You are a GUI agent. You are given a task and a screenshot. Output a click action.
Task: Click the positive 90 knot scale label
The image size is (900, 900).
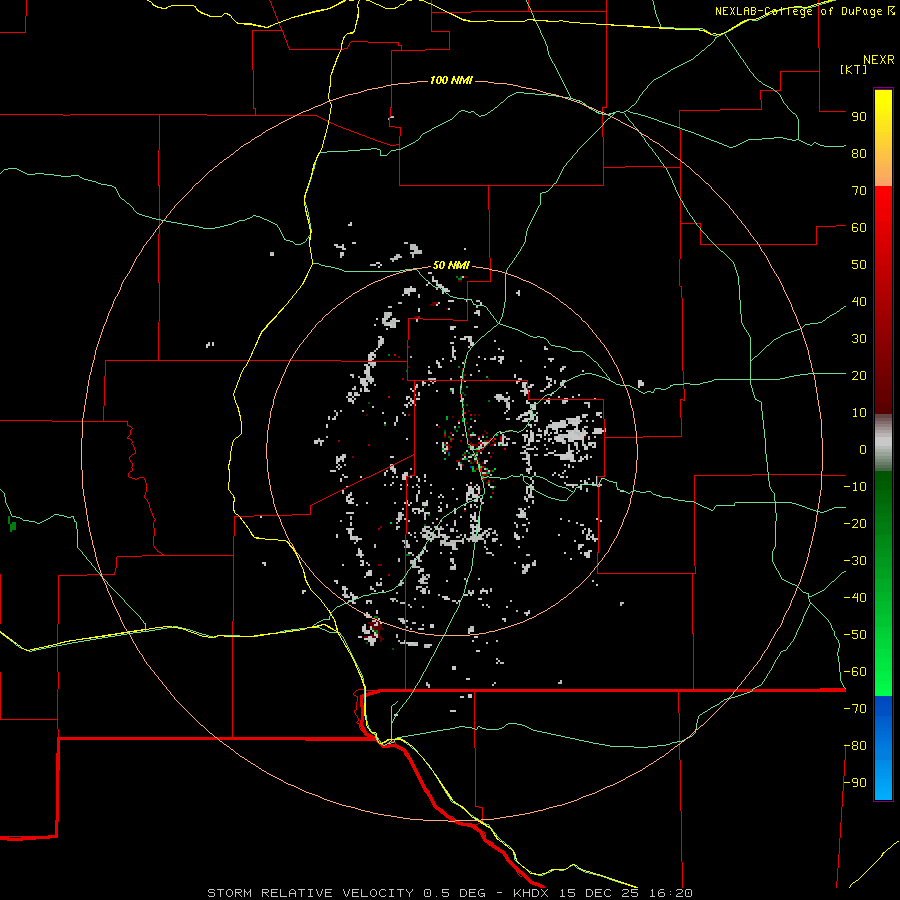859,117
